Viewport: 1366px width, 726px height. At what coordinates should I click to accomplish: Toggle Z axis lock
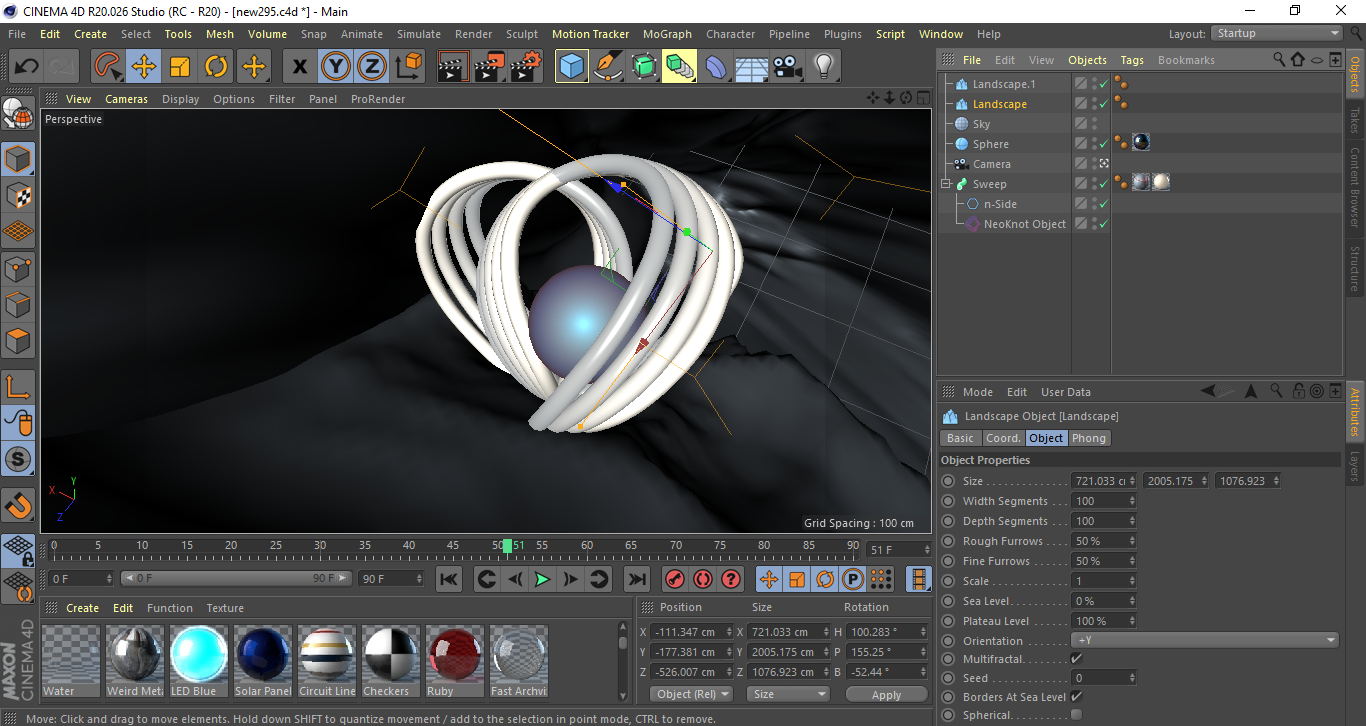click(372, 67)
